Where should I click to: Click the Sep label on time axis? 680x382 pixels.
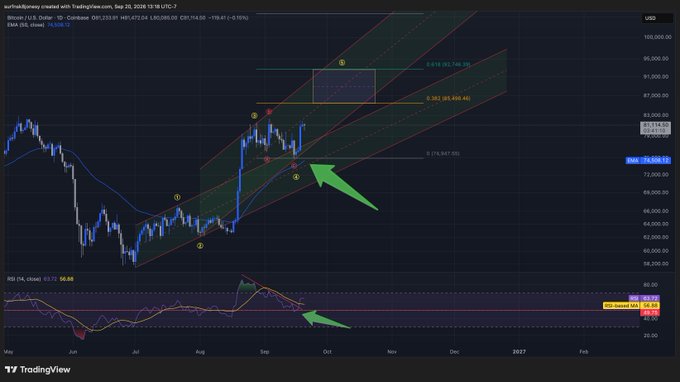coord(265,352)
